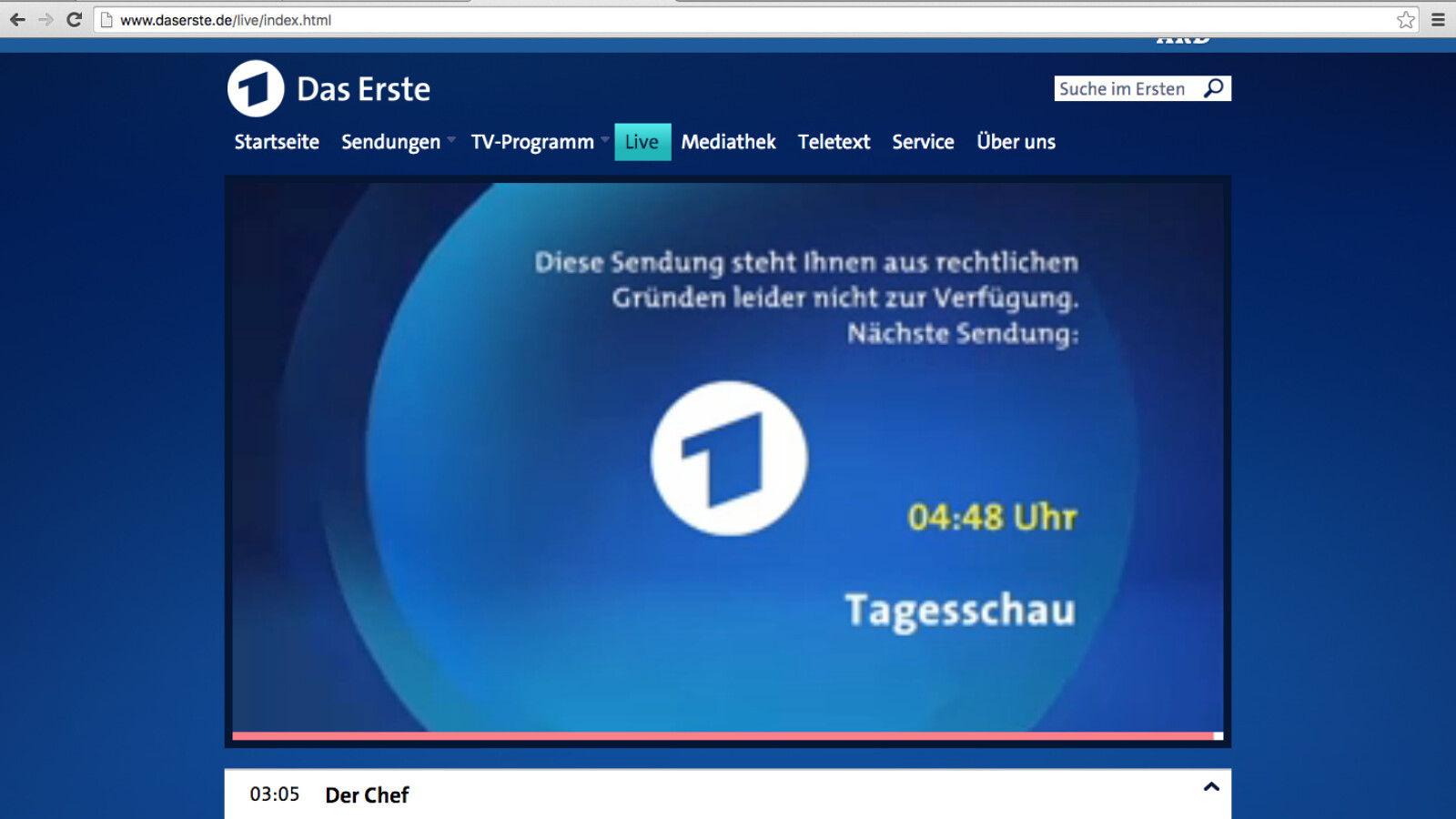This screenshot has height=819, width=1456.
Task: Click the browser back arrow icon
Action: point(18,18)
